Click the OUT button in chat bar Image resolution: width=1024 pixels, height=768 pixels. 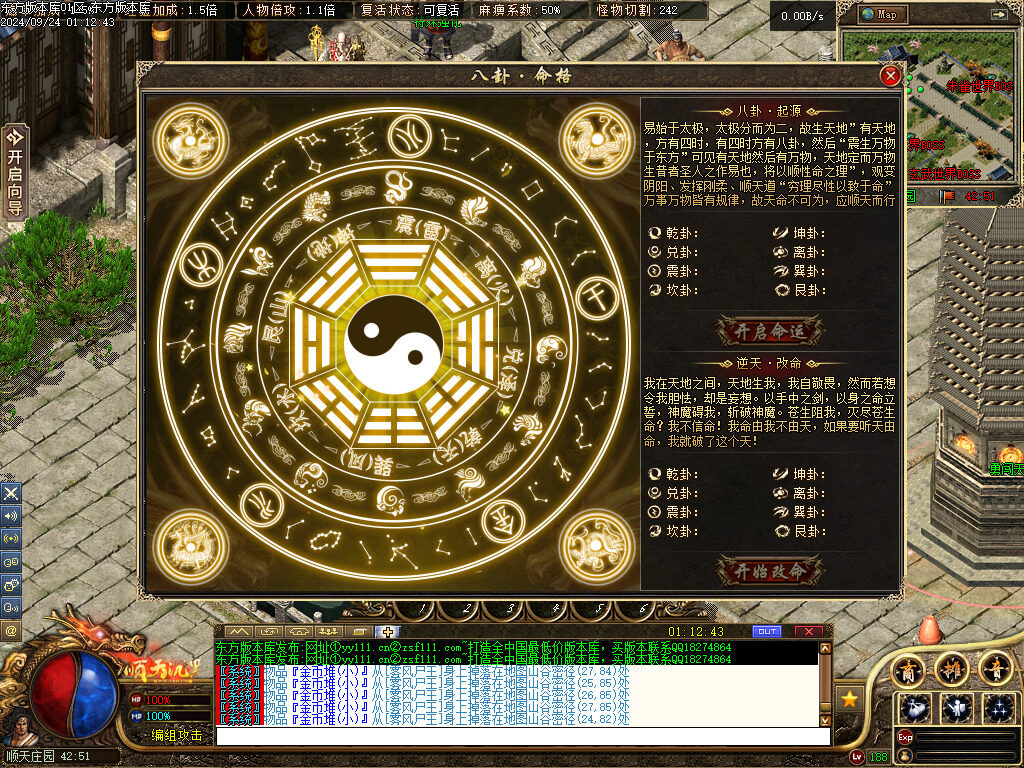pyautogui.click(x=767, y=632)
